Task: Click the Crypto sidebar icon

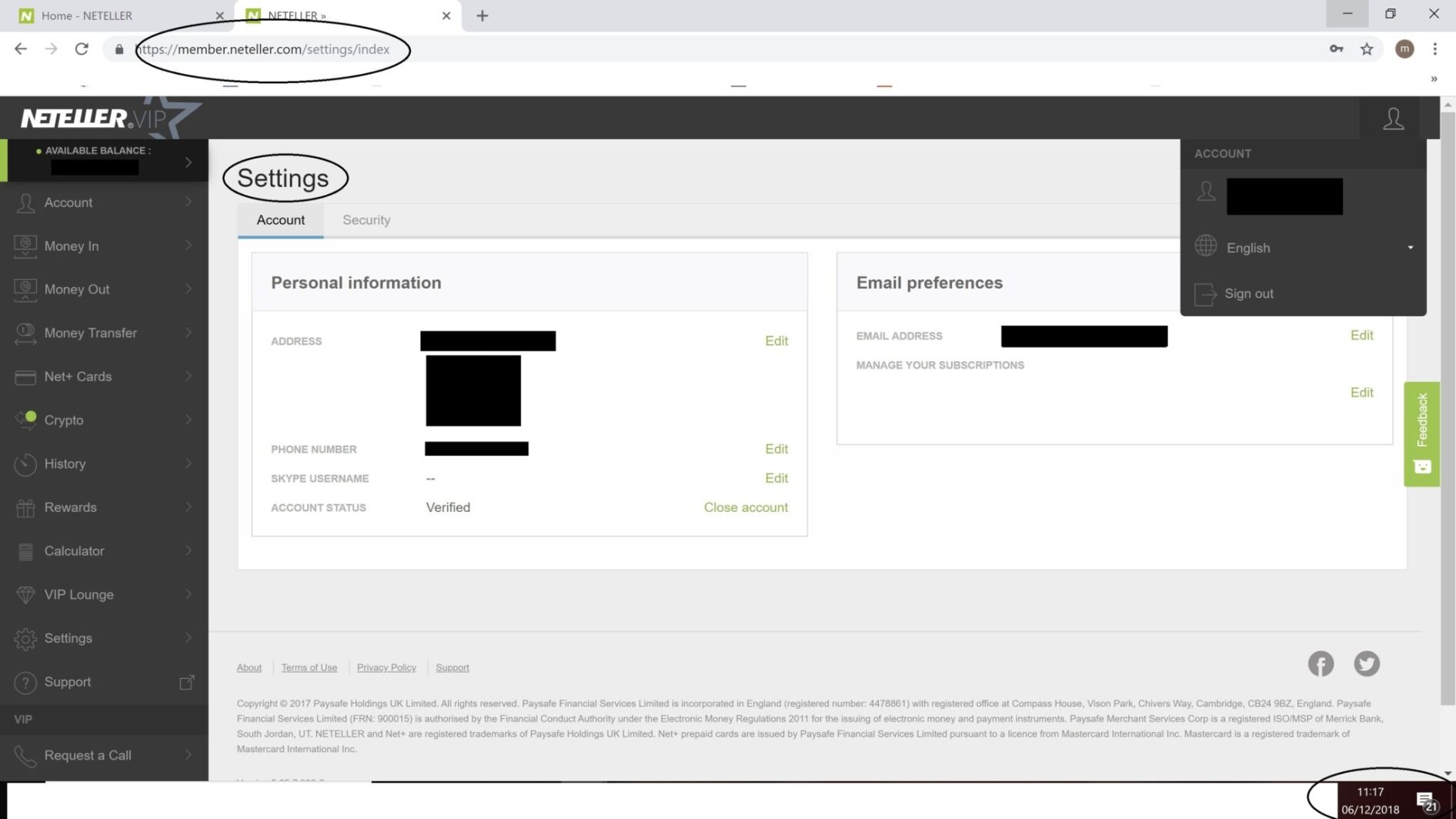Action: [25, 420]
